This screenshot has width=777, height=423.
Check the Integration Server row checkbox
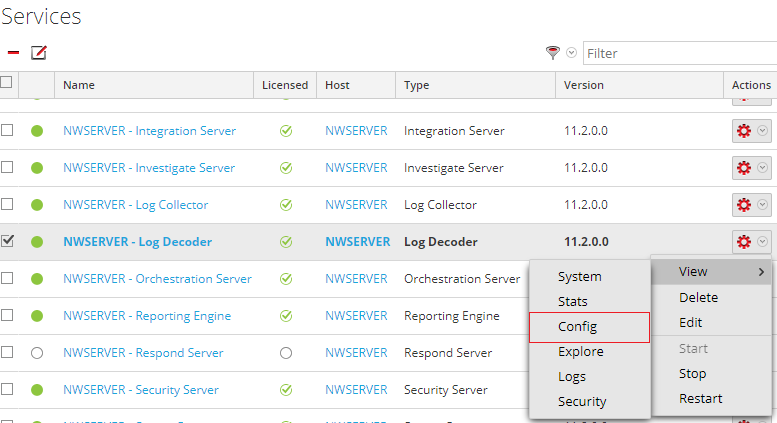[7, 131]
